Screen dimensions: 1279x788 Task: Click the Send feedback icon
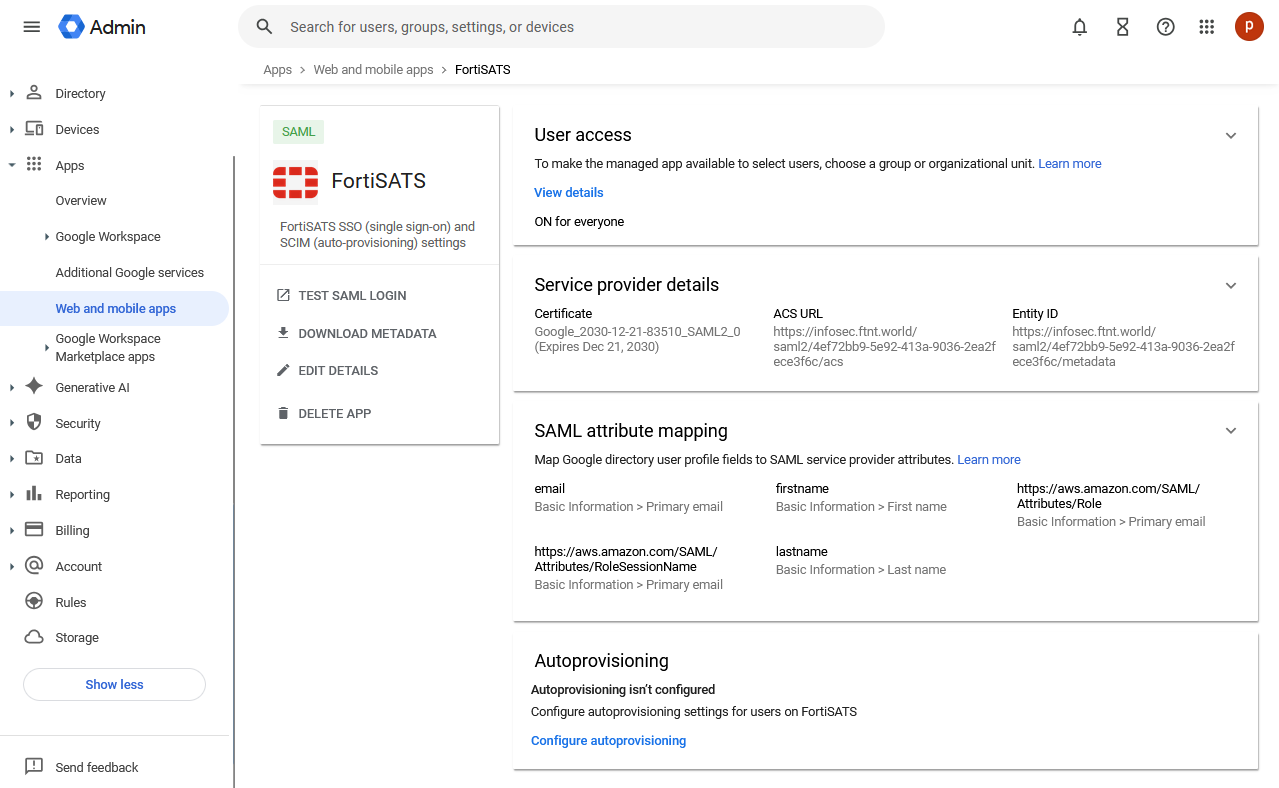point(34,767)
